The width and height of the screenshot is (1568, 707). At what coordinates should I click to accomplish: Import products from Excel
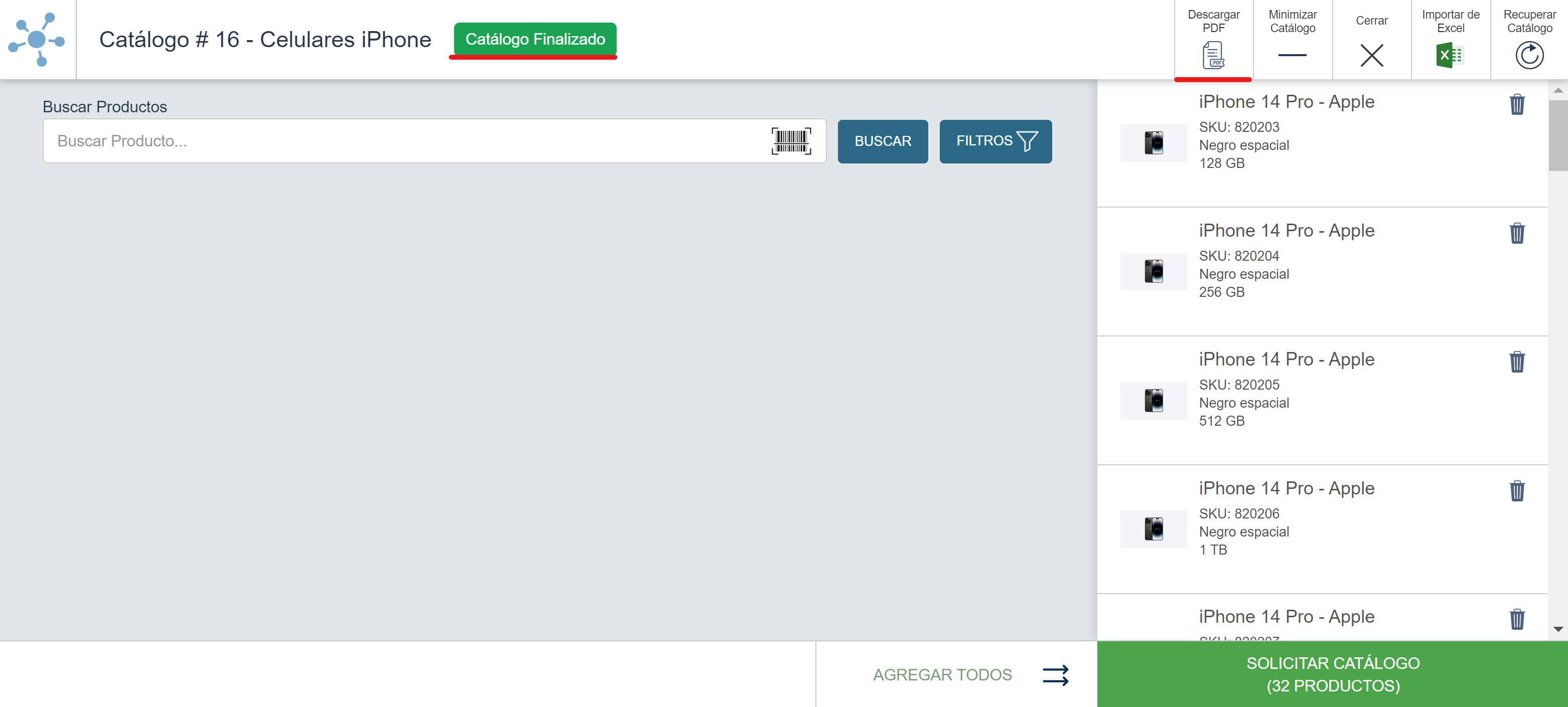[1451, 40]
